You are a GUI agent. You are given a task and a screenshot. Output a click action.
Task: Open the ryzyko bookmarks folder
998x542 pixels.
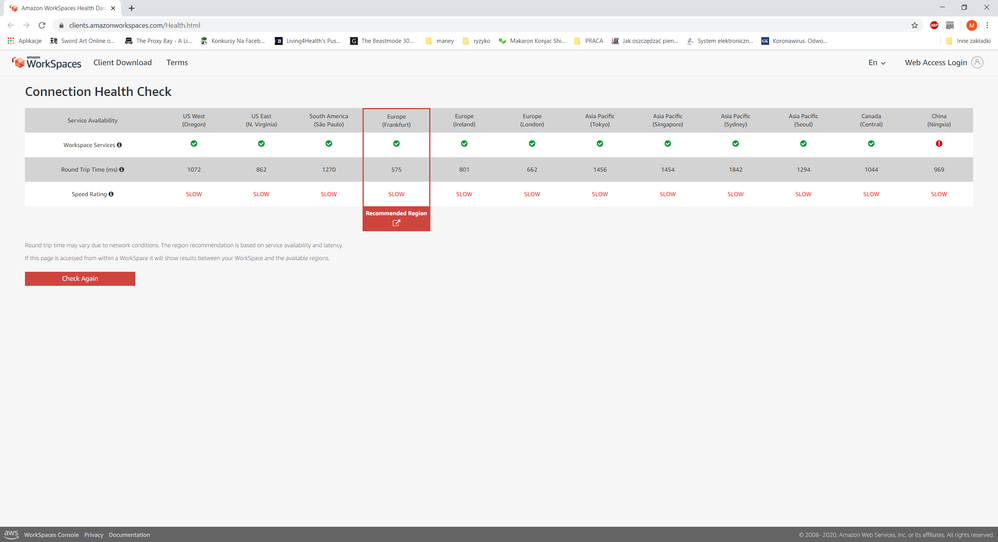[x=476, y=41]
